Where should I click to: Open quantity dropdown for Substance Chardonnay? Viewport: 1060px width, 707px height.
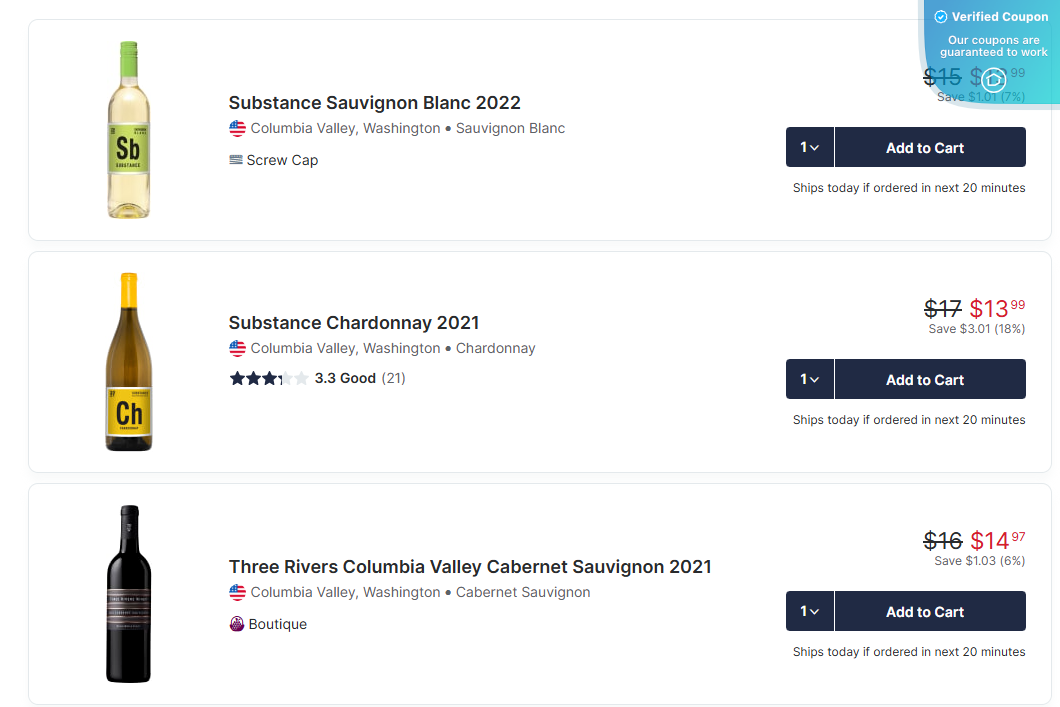click(x=810, y=379)
